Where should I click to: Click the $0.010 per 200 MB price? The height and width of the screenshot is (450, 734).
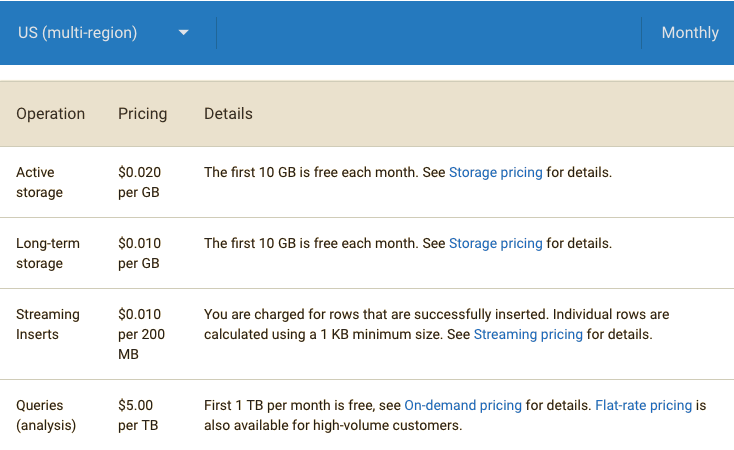coord(141,334)
